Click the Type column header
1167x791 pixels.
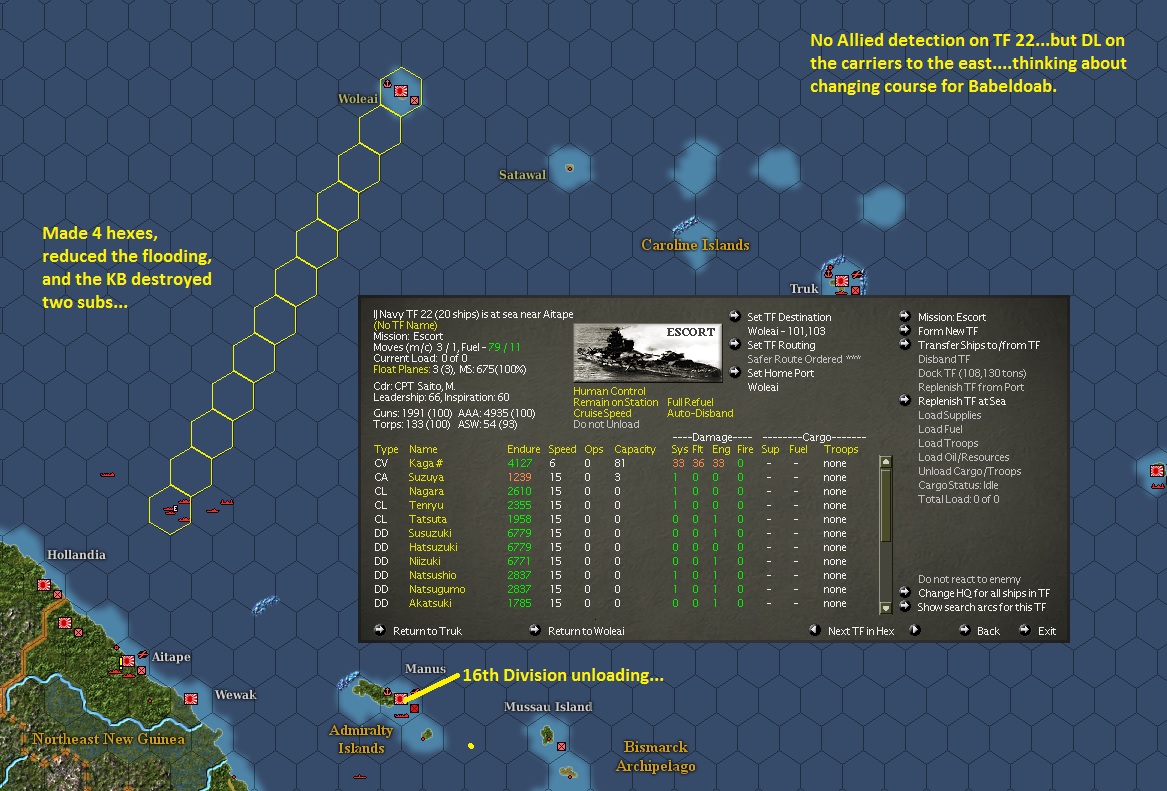[386, 449]
